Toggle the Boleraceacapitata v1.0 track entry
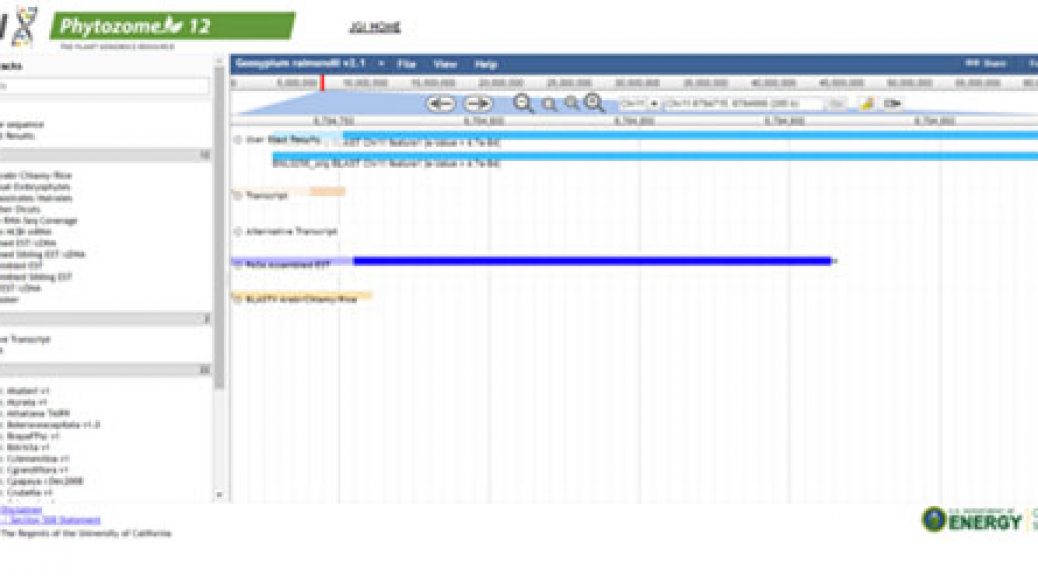Screen dimensions: 1038x576 [52, 424]
